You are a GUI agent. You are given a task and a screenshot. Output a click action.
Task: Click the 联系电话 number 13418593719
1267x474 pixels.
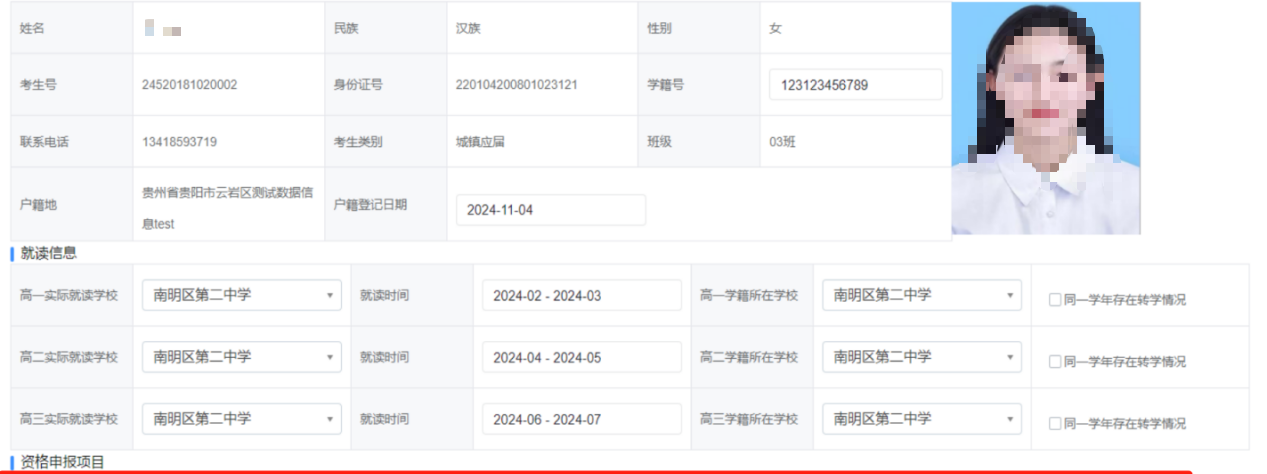(x=180, y=142)
